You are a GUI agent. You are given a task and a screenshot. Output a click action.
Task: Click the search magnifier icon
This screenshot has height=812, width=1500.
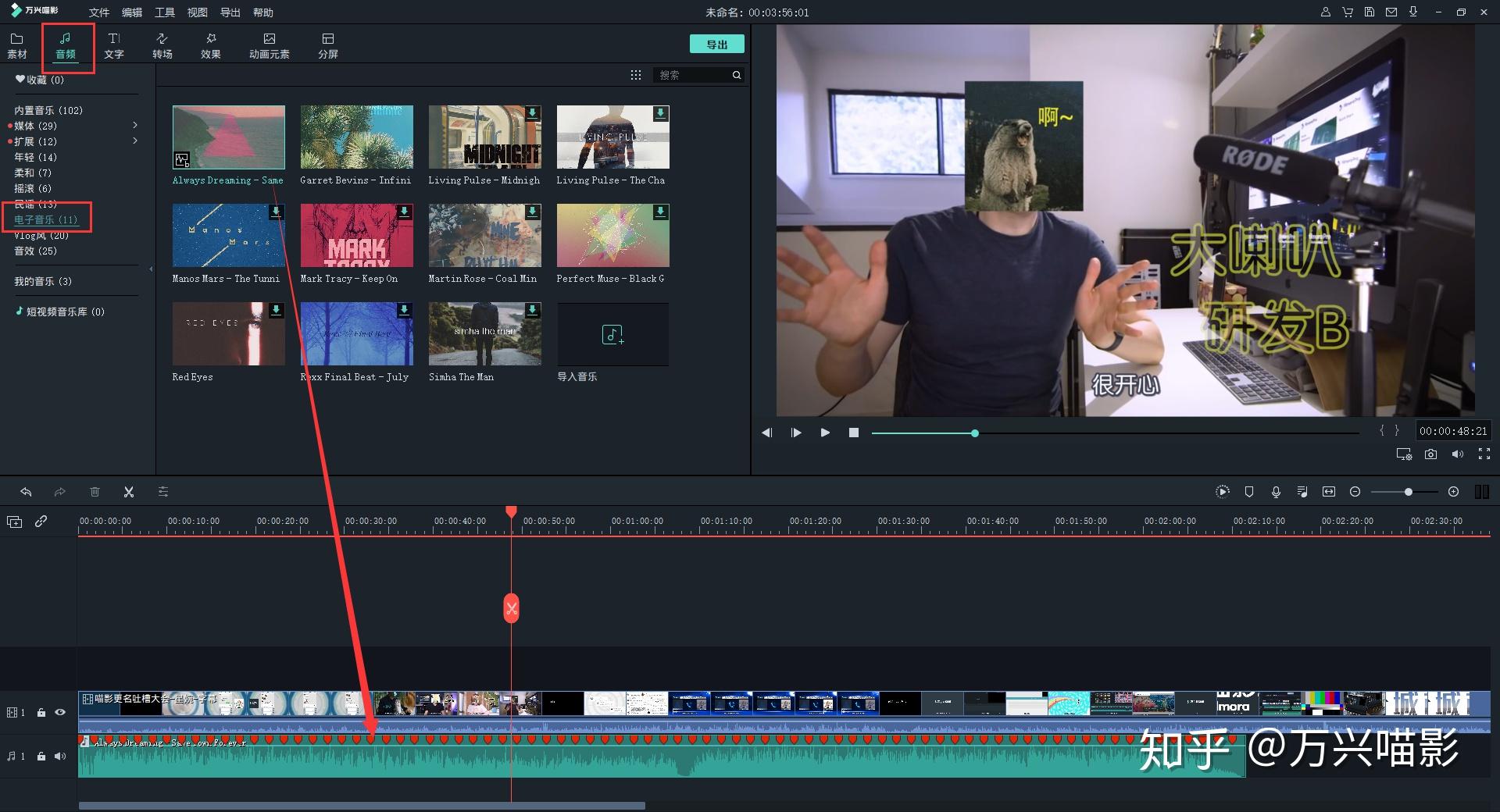tap(737, 75)
